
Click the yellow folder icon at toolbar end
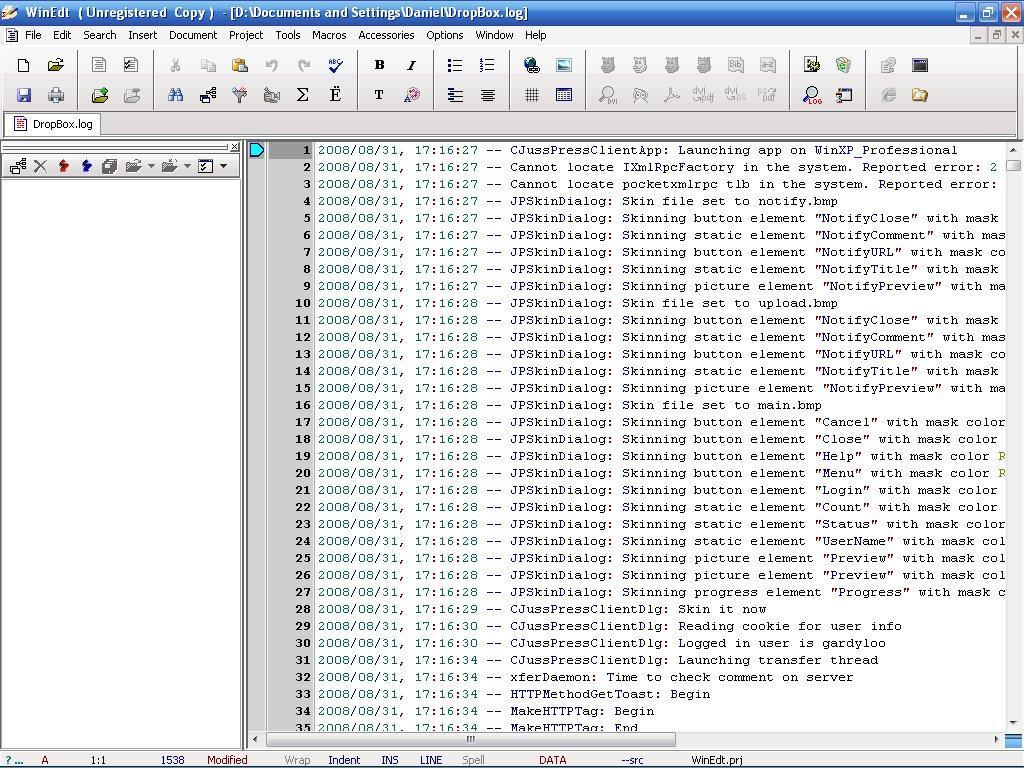(x=920, y=95)
